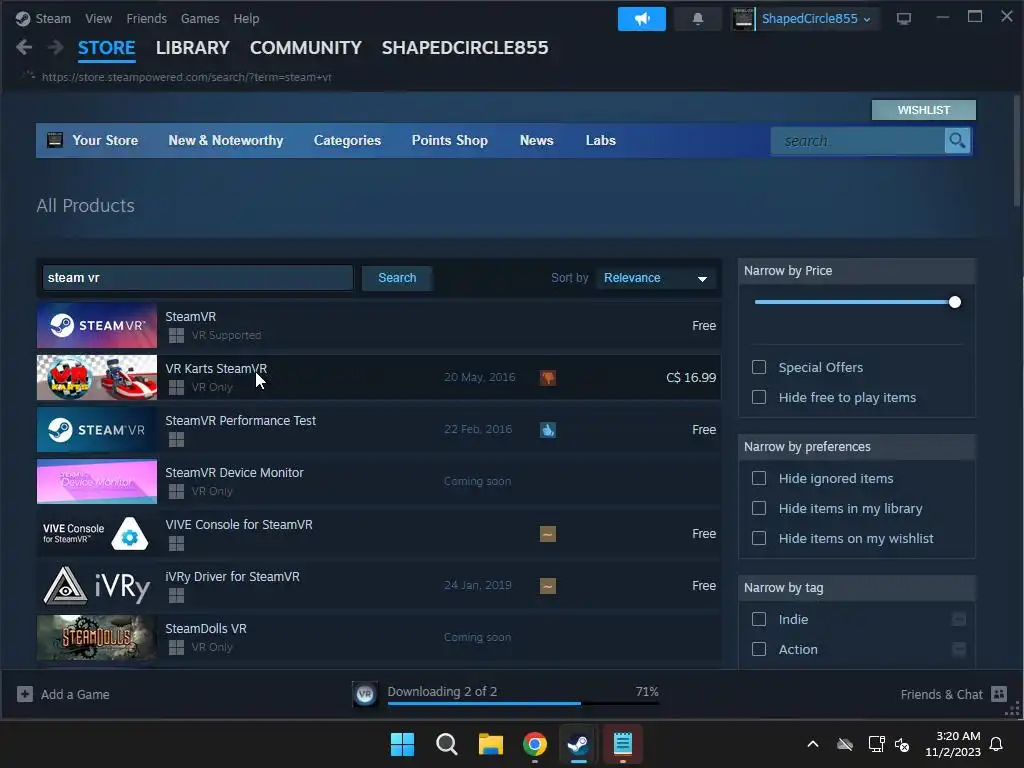Open the Your Store menu
This screenshot has height=768, width=1024.
tap(105, 140)
